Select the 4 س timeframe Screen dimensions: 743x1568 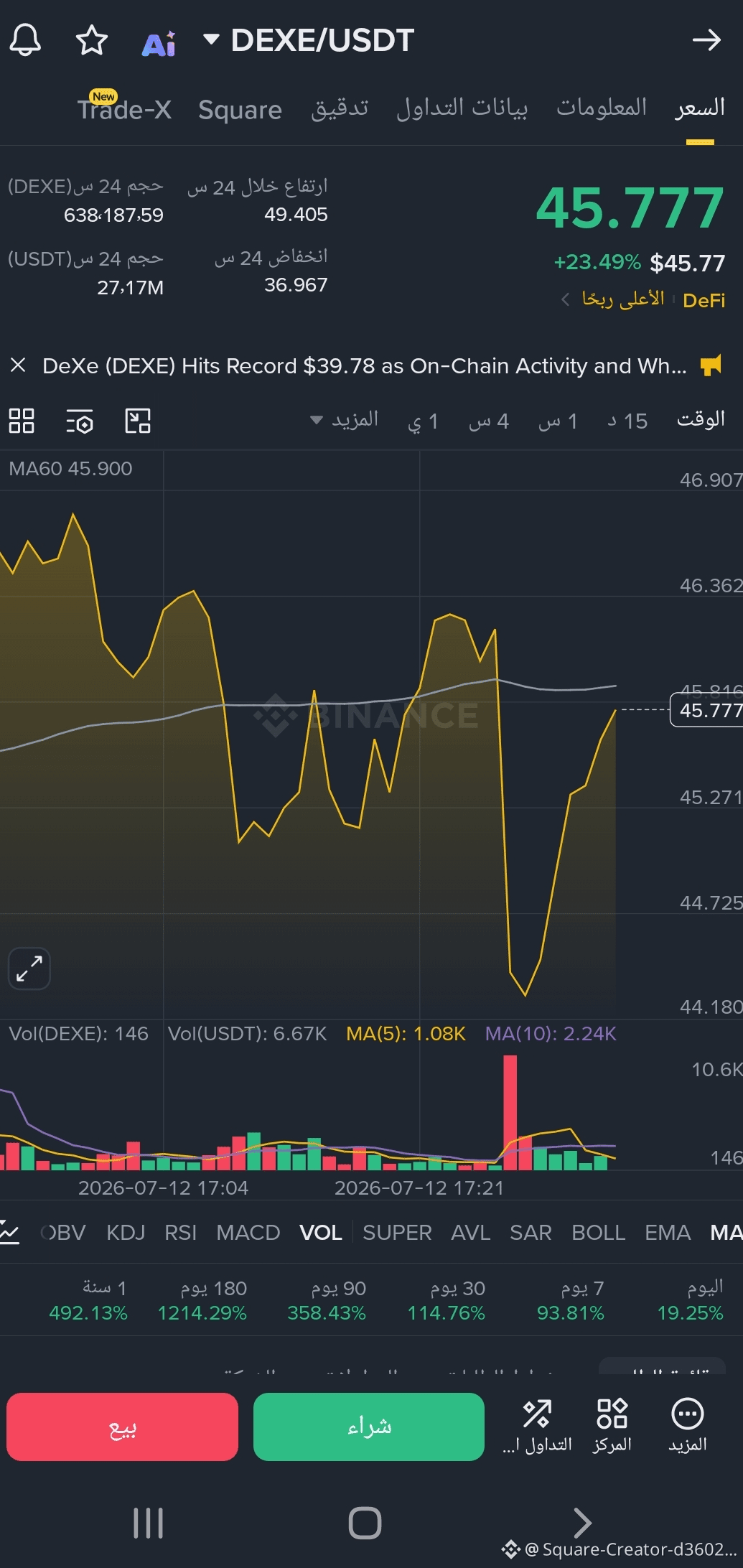489,421
